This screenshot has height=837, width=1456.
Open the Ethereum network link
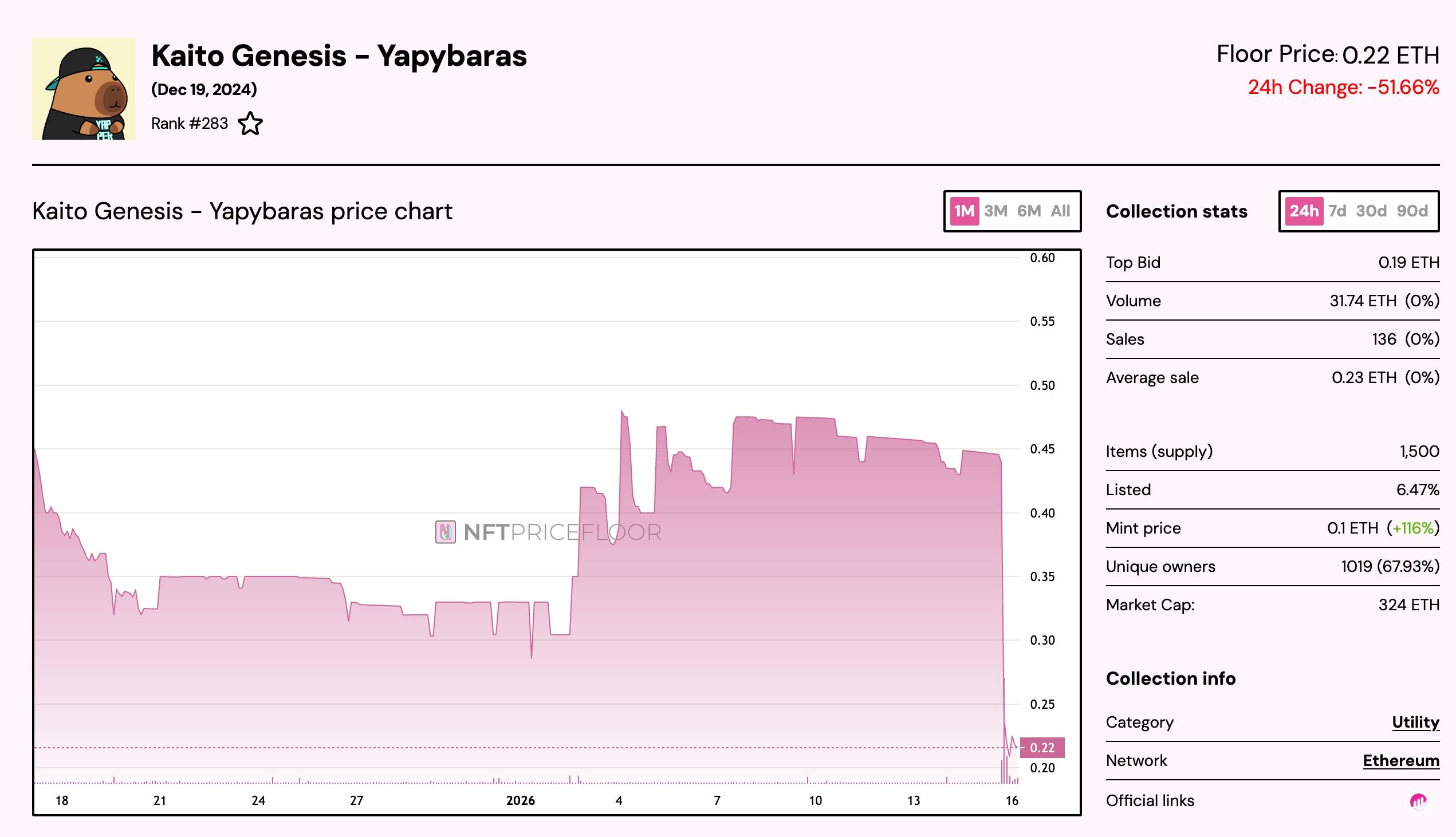click(1401, 760)
